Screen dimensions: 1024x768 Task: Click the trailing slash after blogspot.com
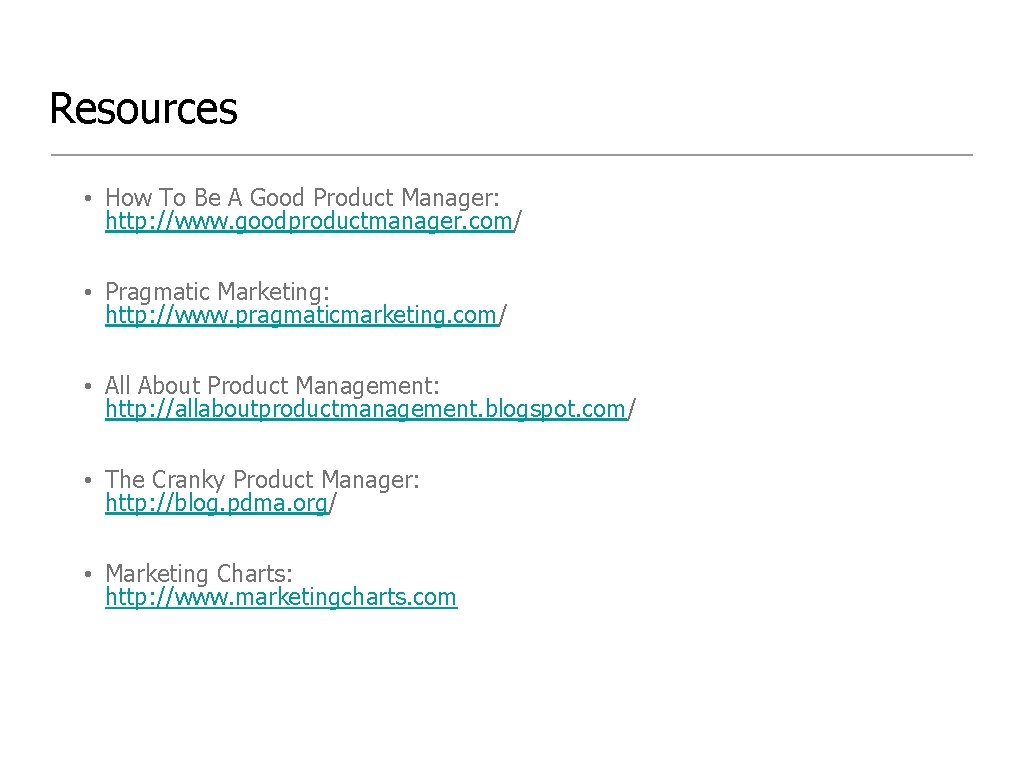pos(631,408)
